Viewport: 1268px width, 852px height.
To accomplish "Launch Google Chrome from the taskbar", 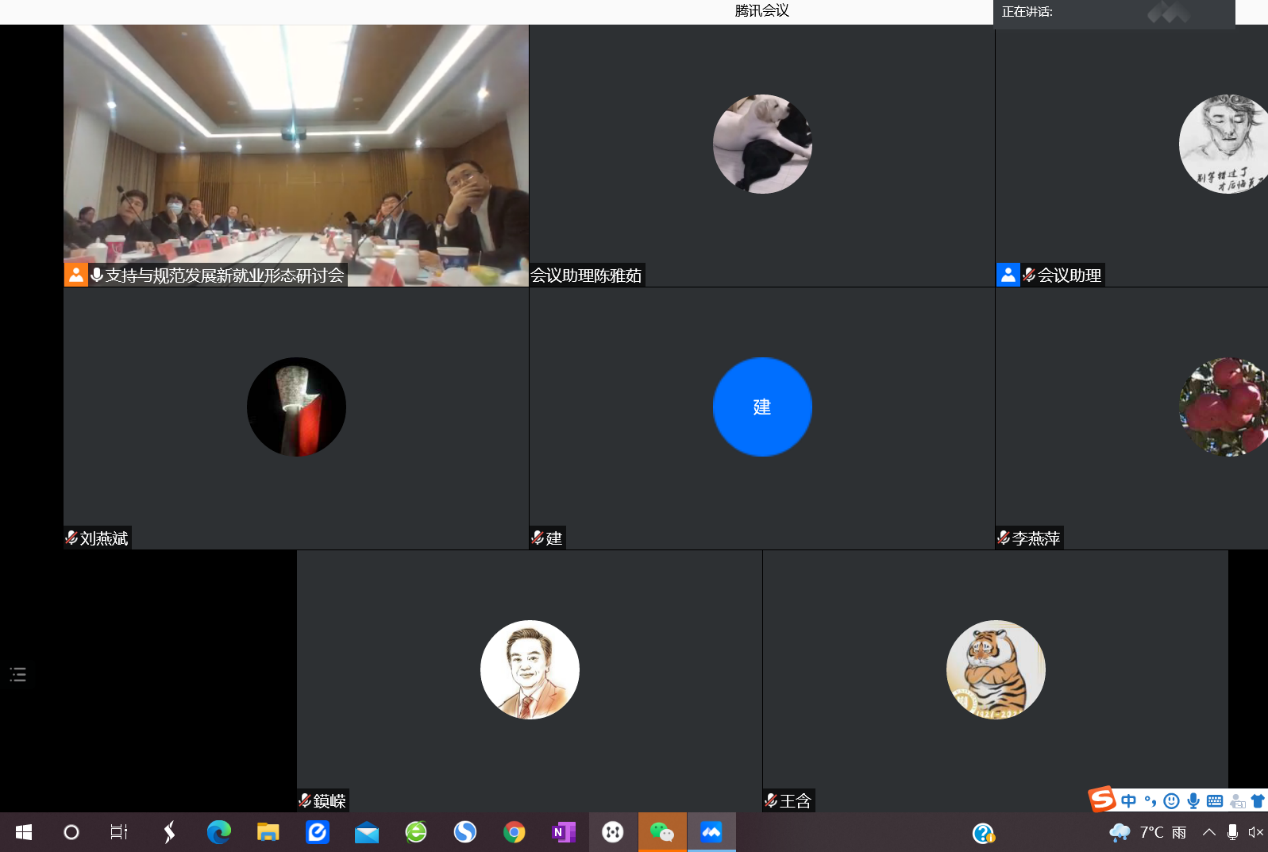I will (x=514, y=832).
